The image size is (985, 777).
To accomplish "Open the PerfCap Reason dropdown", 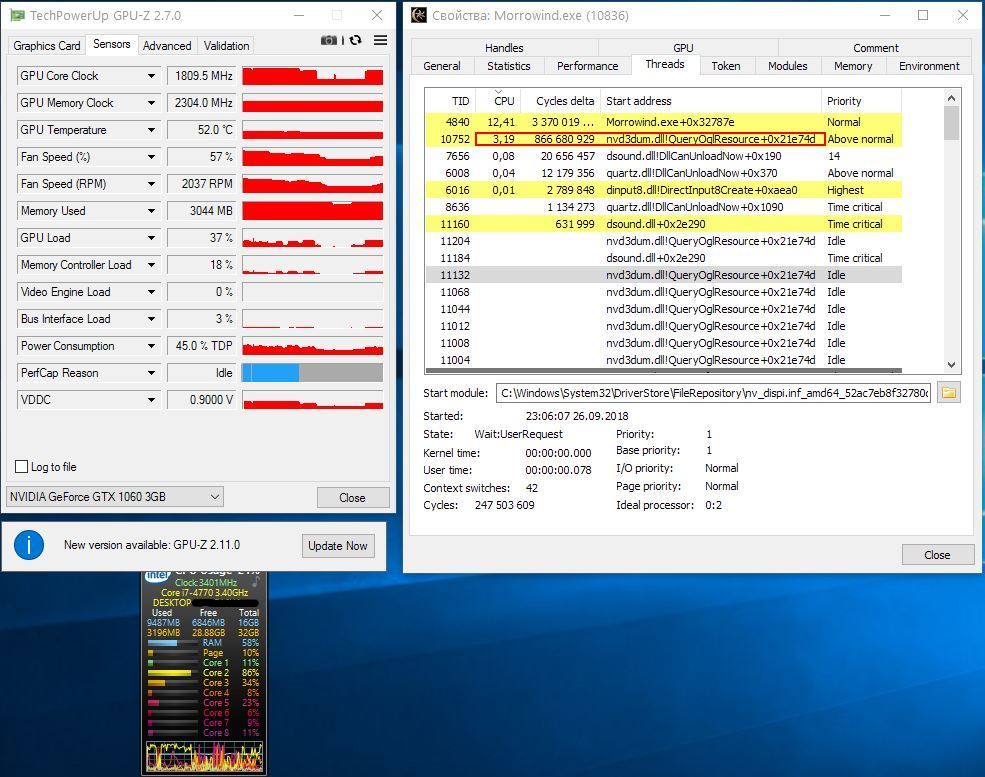I will tap(151, 372).
